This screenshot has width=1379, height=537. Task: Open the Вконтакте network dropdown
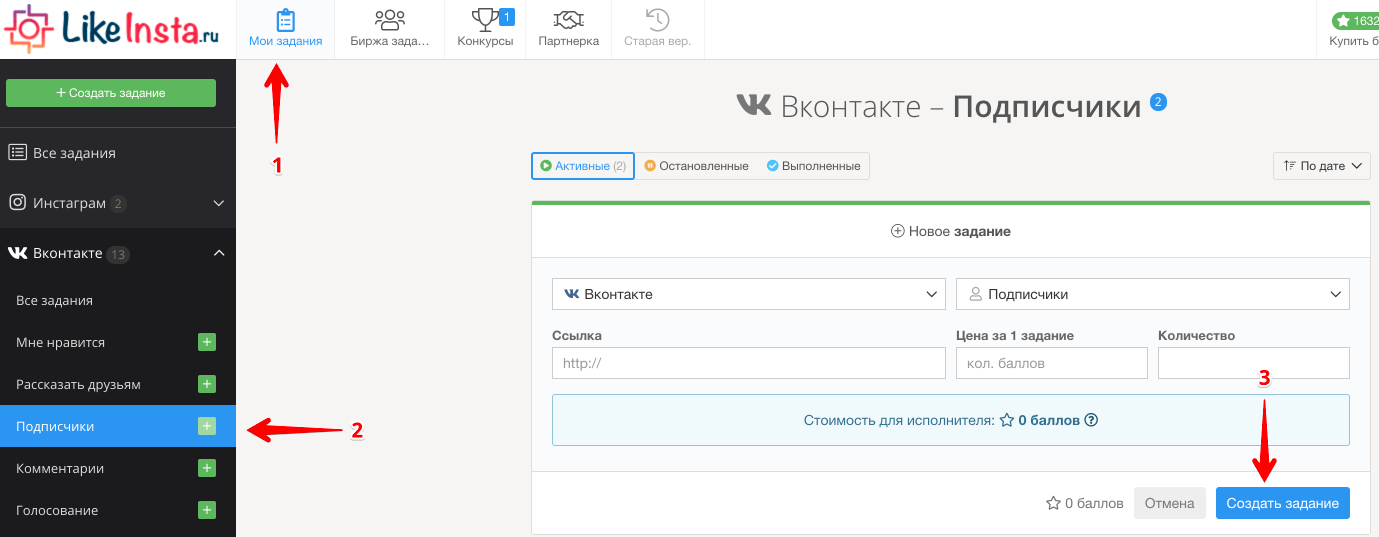[749, 294]
